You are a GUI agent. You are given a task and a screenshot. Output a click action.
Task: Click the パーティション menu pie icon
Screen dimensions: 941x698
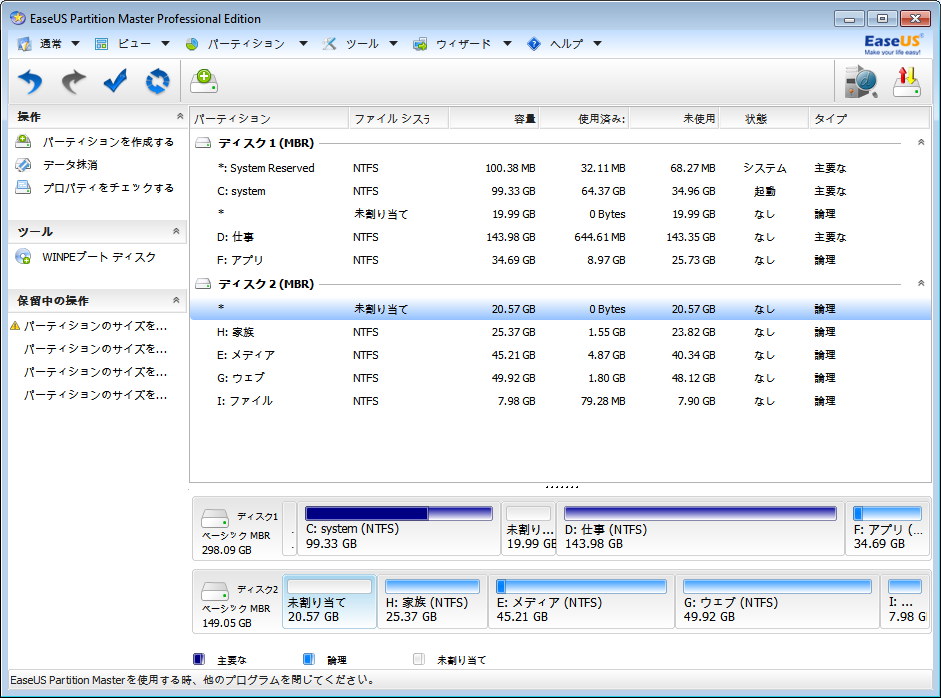coord(192,44)
